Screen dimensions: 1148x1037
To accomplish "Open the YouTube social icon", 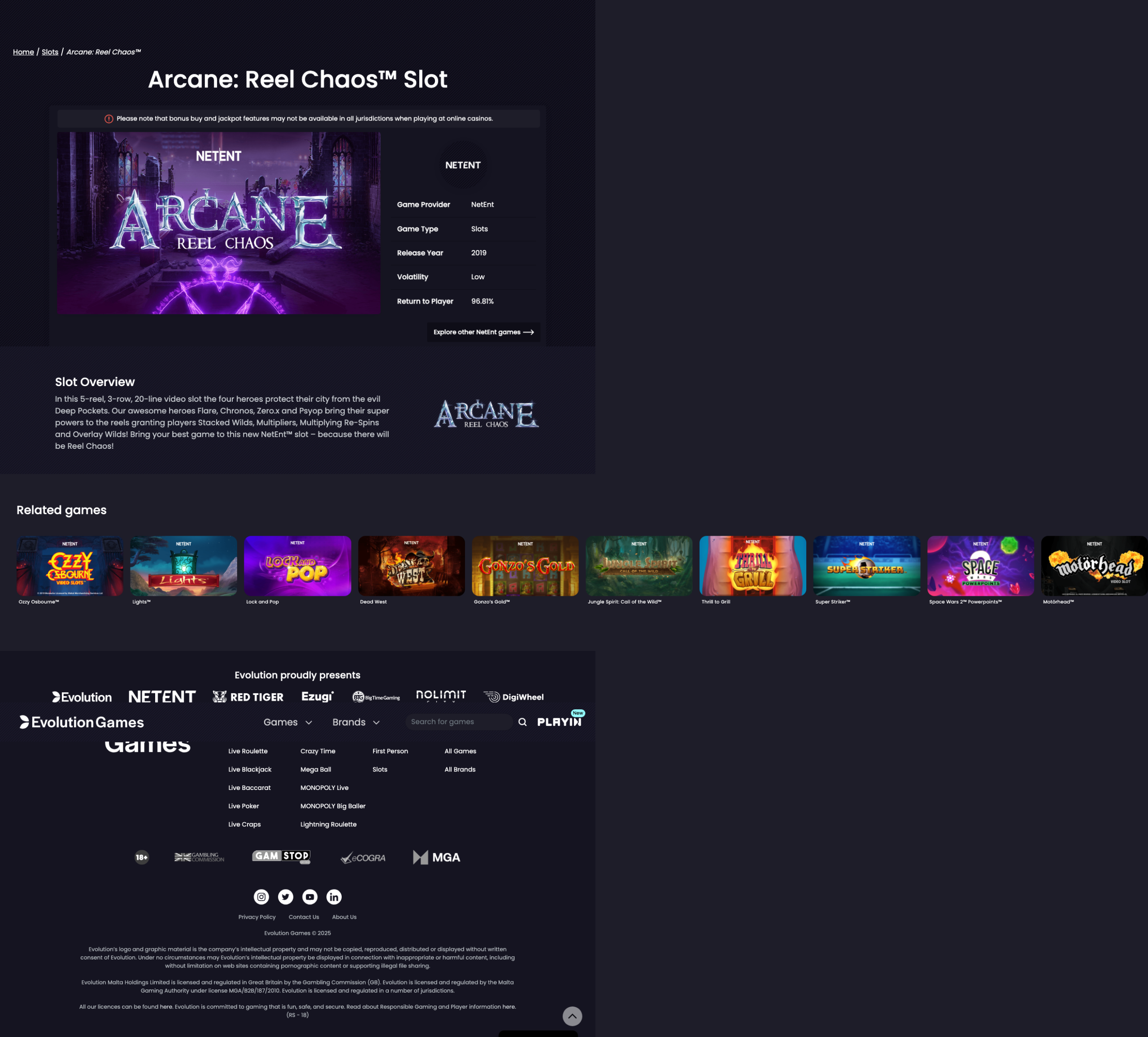I will coord(310,897).
